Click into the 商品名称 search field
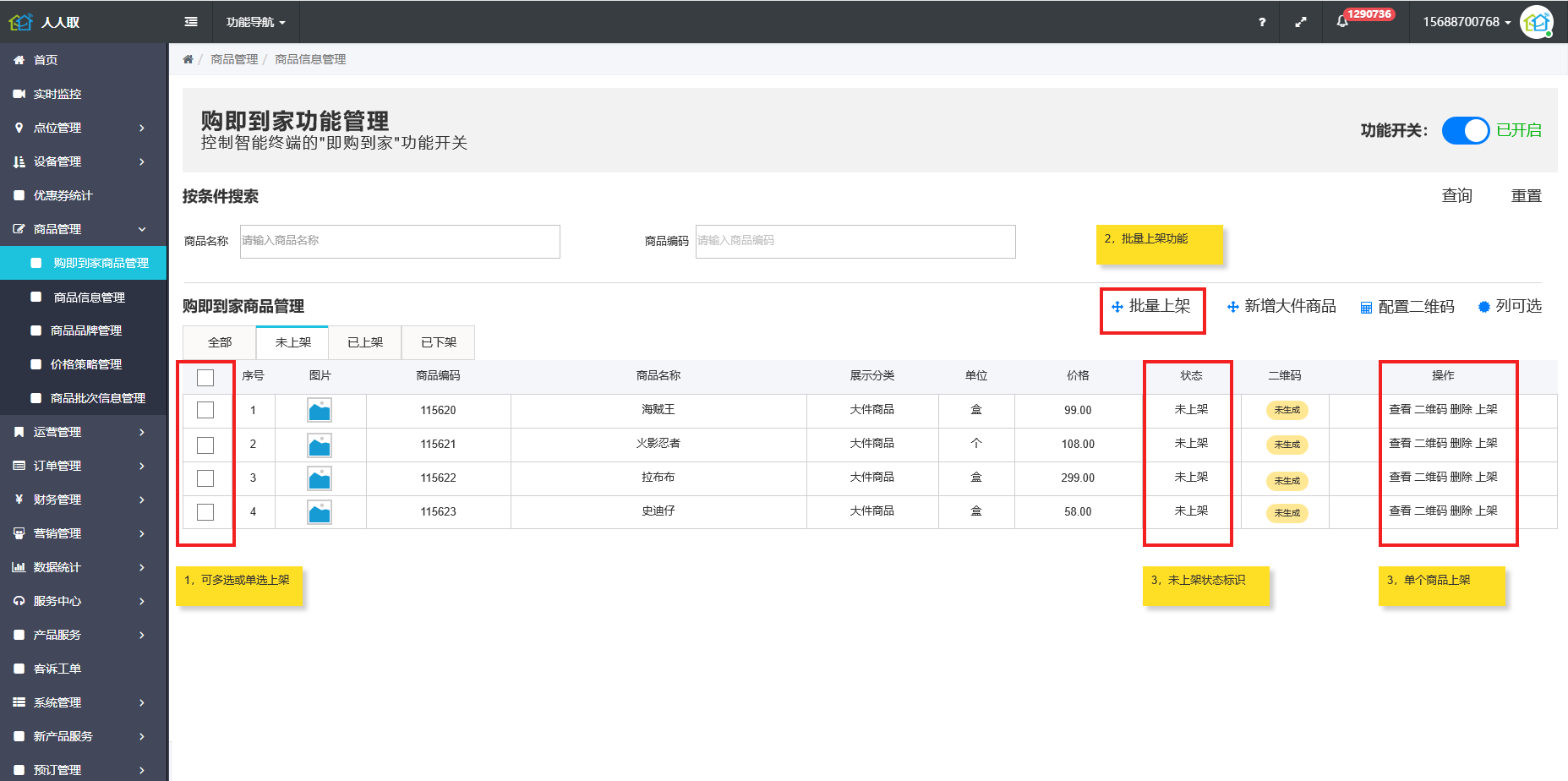The height and width of the screenshot is (781, 1568). coord(400,241)
